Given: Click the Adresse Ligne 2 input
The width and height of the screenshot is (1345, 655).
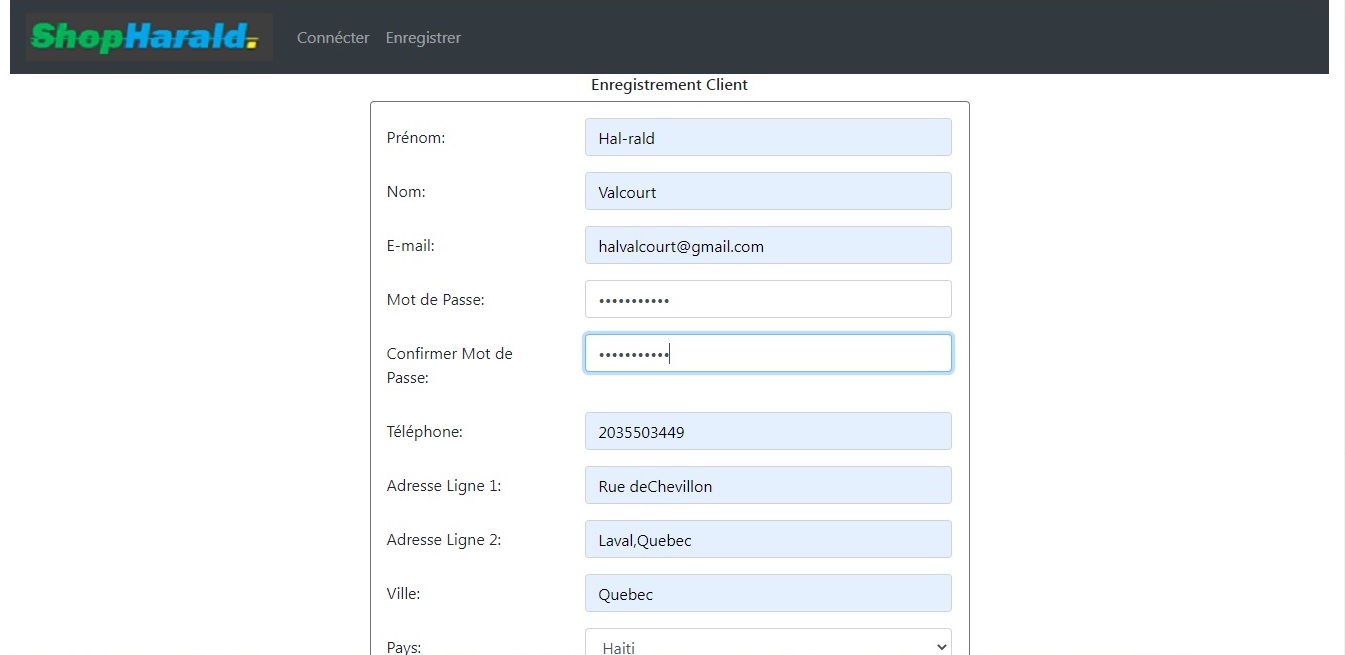Looking at the screenshot, I should coord(767,540).
